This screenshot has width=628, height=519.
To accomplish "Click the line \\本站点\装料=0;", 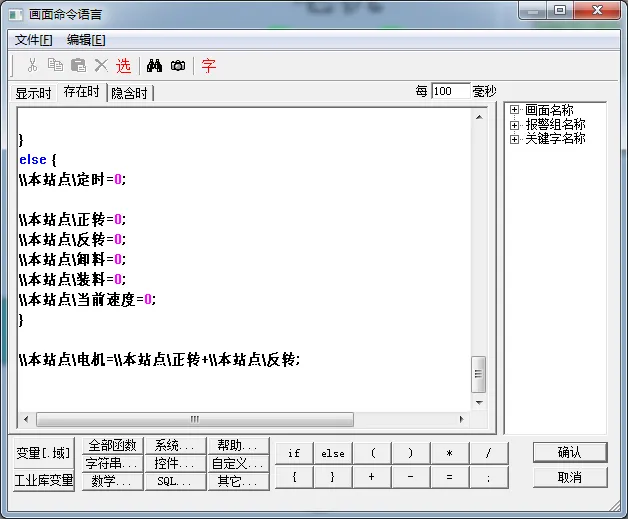I will point(72,279).
